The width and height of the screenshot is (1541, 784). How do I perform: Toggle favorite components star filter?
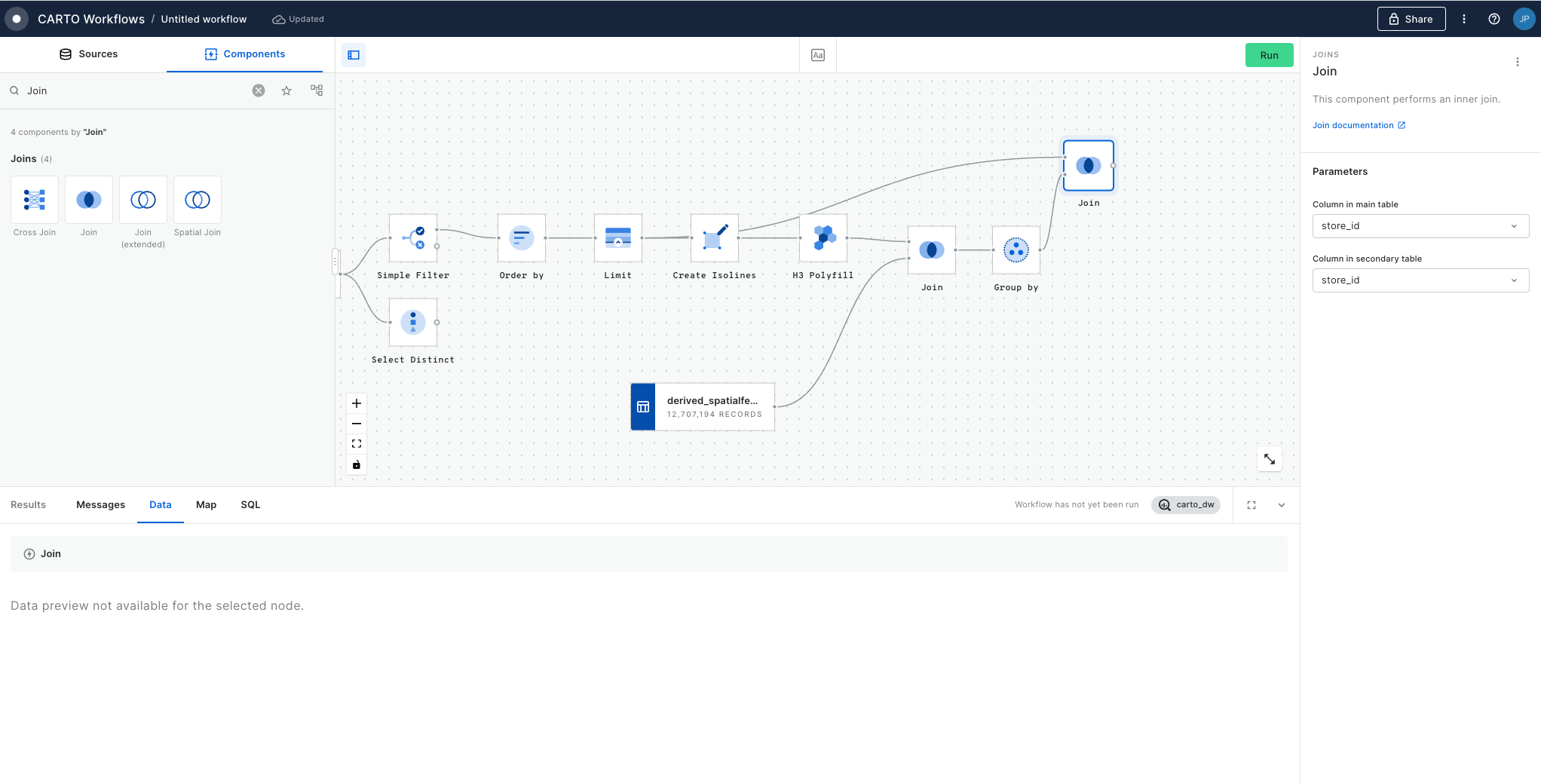pos(286,90)
